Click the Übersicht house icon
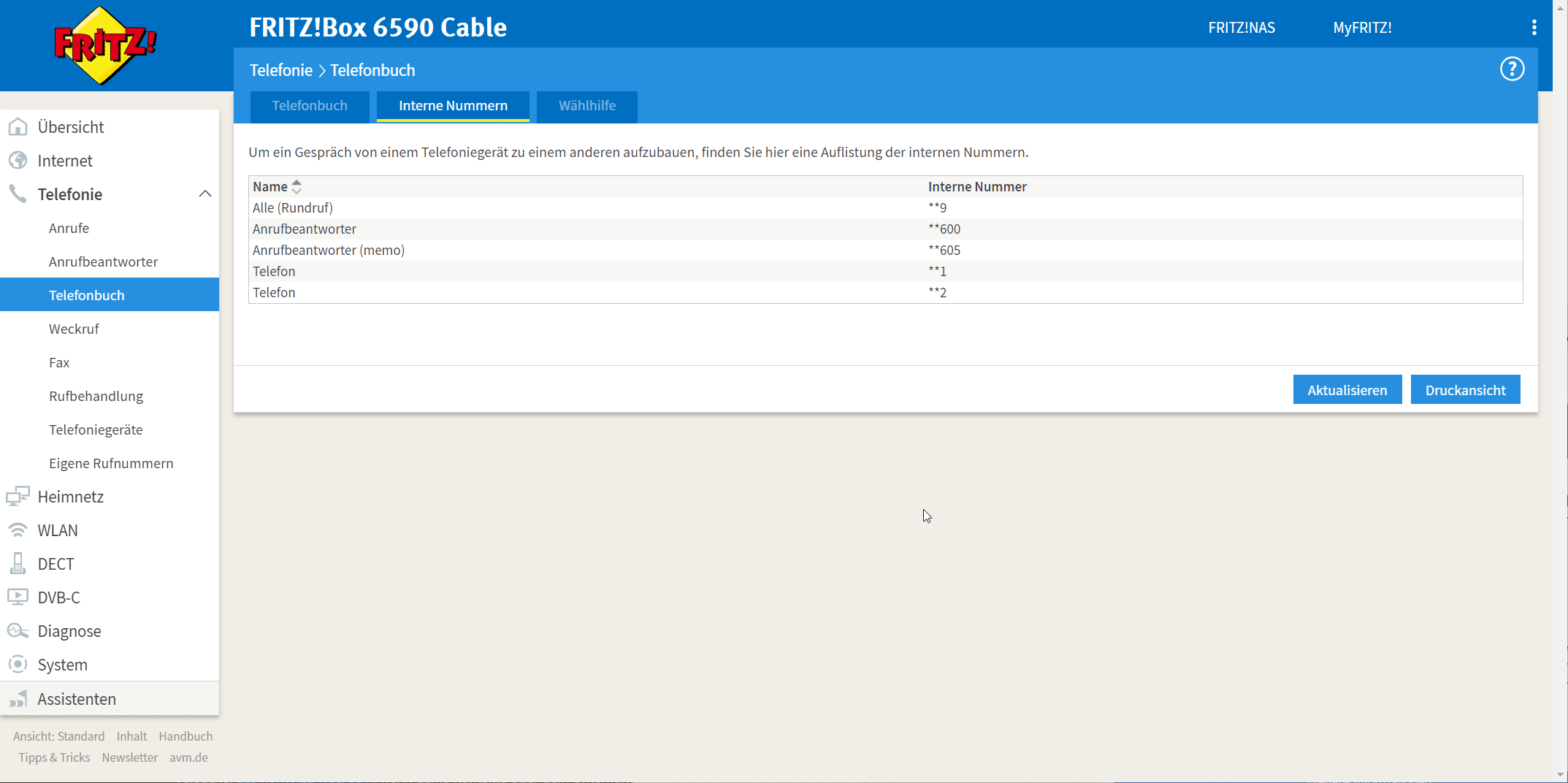This screenshot has width=1568, height=783. click(x=18, y=127)
